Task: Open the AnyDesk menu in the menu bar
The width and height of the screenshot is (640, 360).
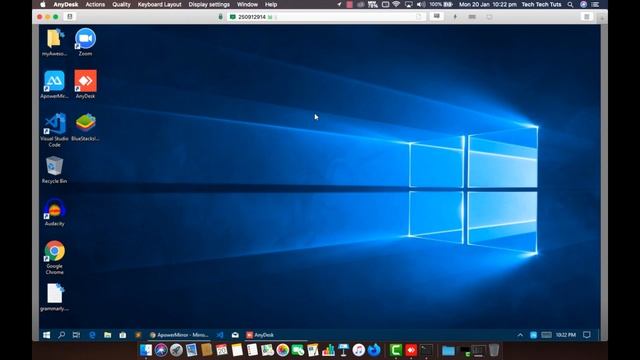Action: pyautogui.click(x=66, y=4)
